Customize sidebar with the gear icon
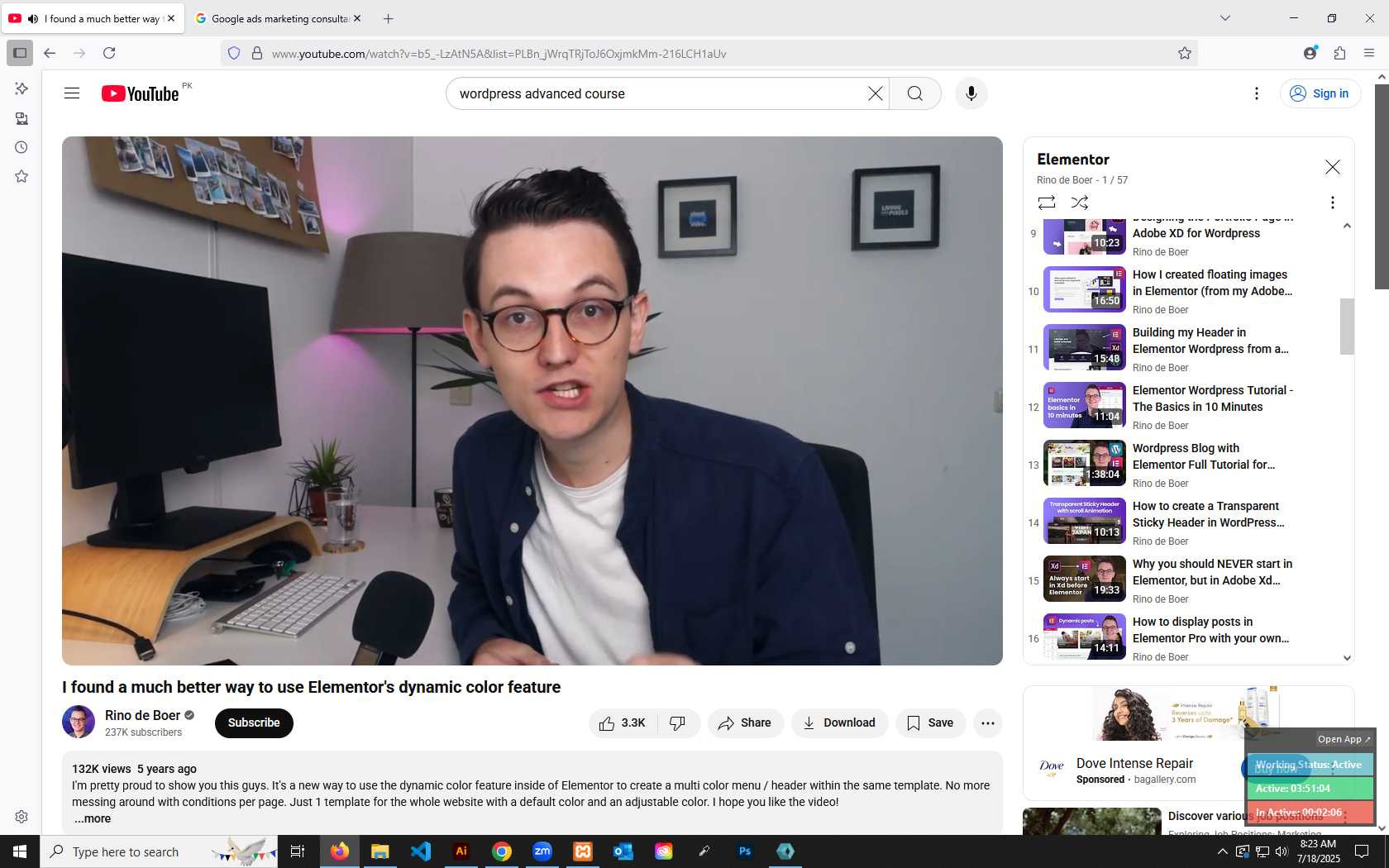The image size is (1389, 868). pyautogui.click(x=21, y=817)
